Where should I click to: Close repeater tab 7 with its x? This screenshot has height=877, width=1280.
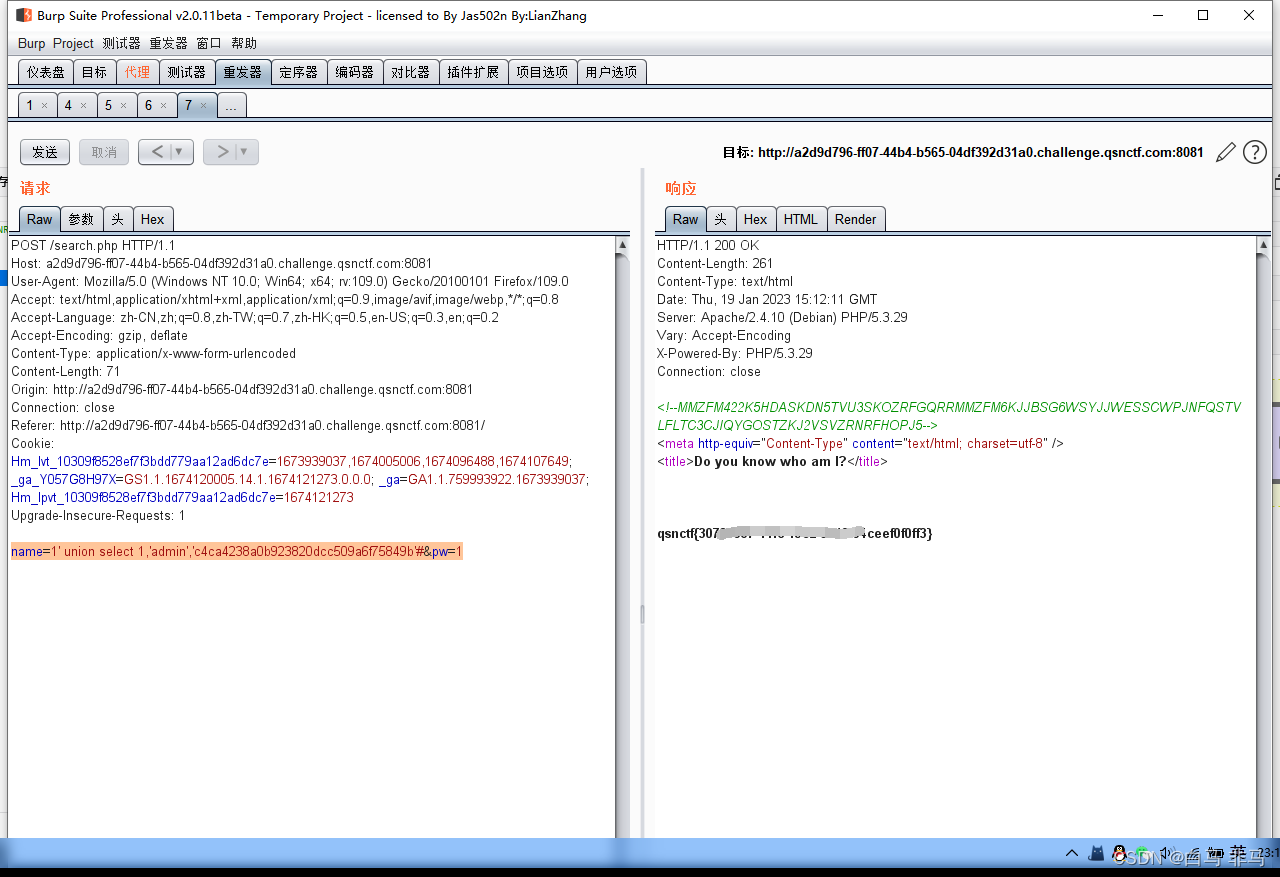[203, 105]
